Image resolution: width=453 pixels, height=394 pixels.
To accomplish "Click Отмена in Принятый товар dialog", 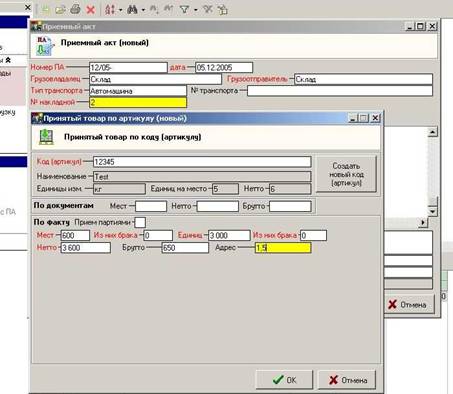I will (347, 380).
